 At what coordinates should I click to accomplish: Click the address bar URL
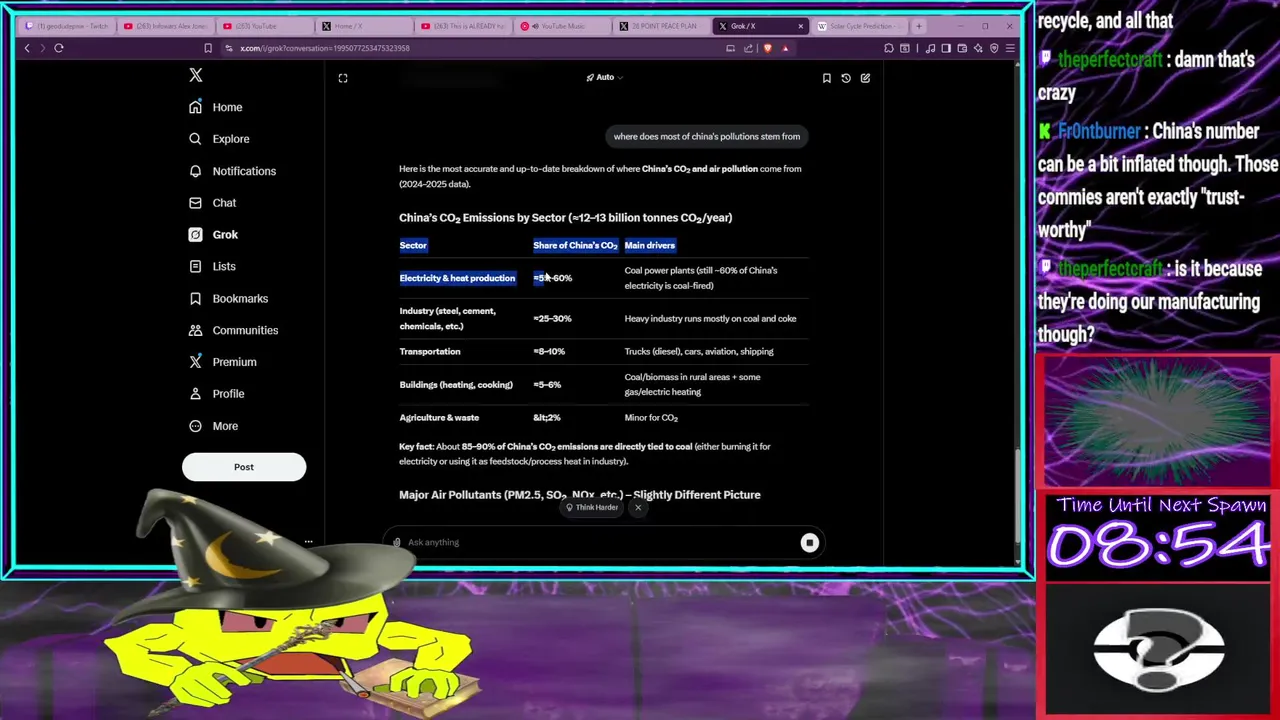[325, 48]
